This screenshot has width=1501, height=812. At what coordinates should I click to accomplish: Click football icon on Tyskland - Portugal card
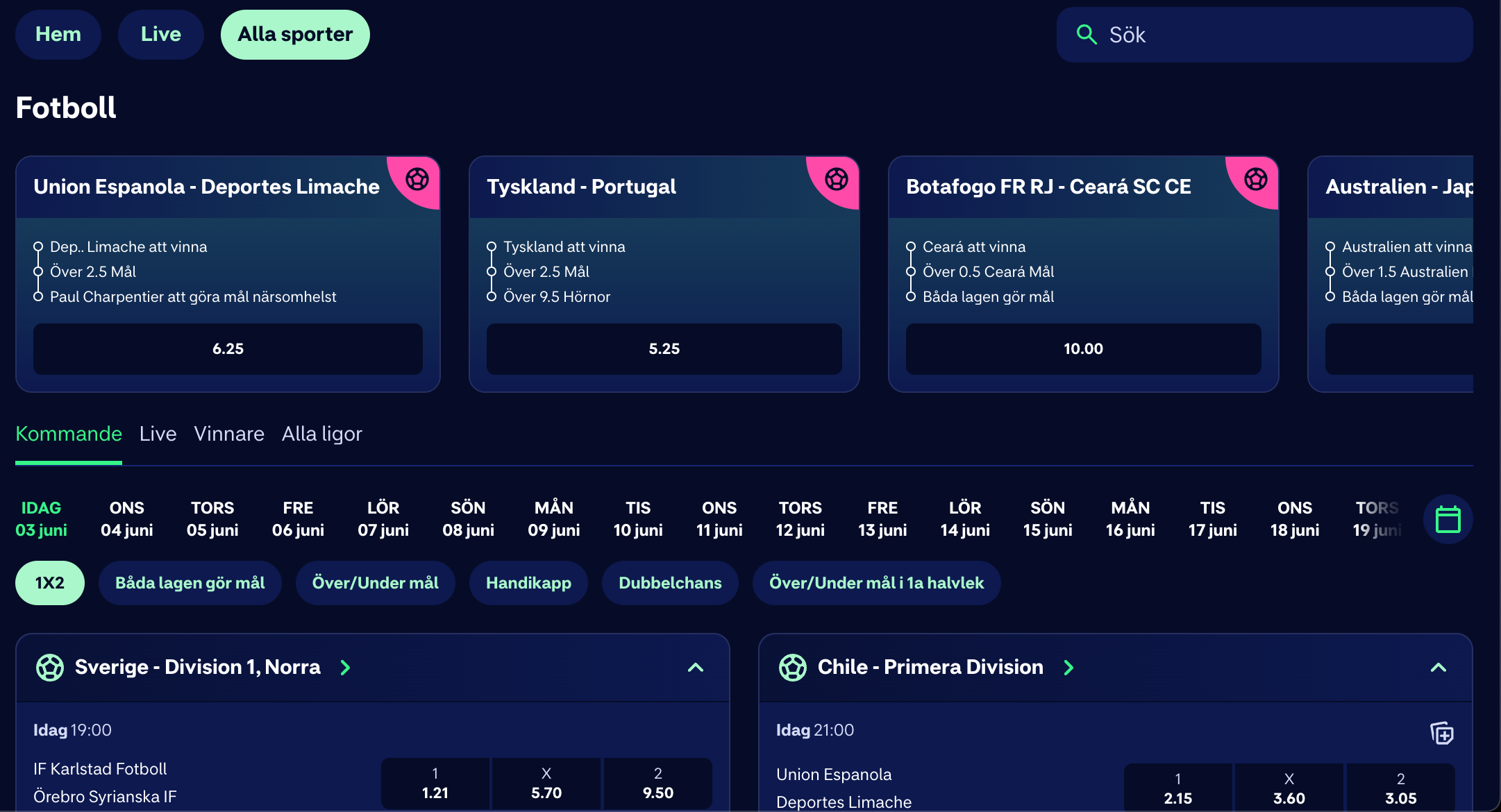836,179
